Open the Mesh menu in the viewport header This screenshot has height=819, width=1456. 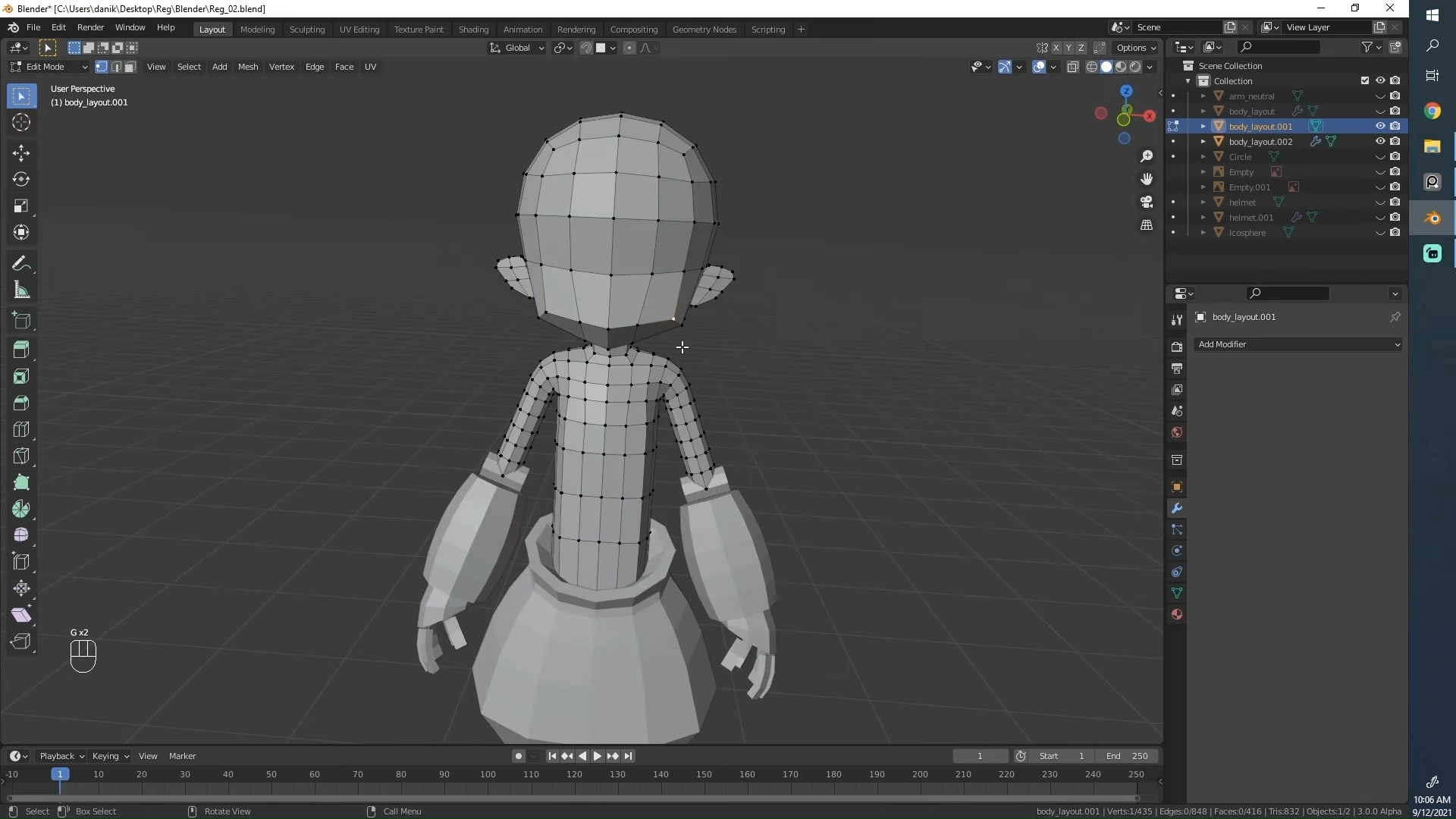pyautogui.click(x=248, y=67)
